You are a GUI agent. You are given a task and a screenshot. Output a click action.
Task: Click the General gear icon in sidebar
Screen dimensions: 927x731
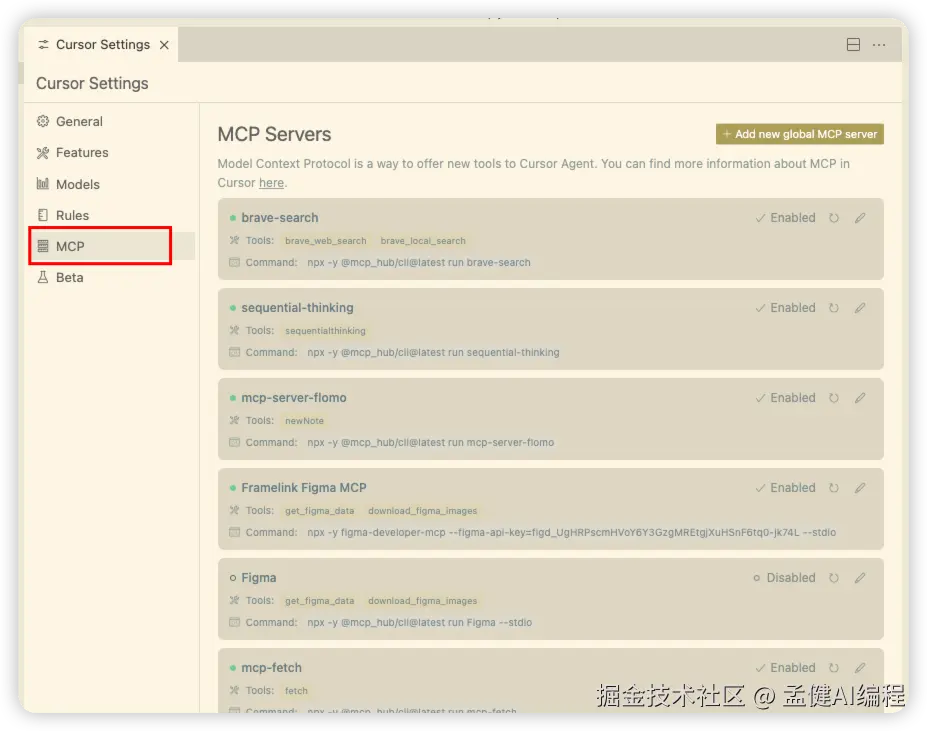[x=43, y=121]
